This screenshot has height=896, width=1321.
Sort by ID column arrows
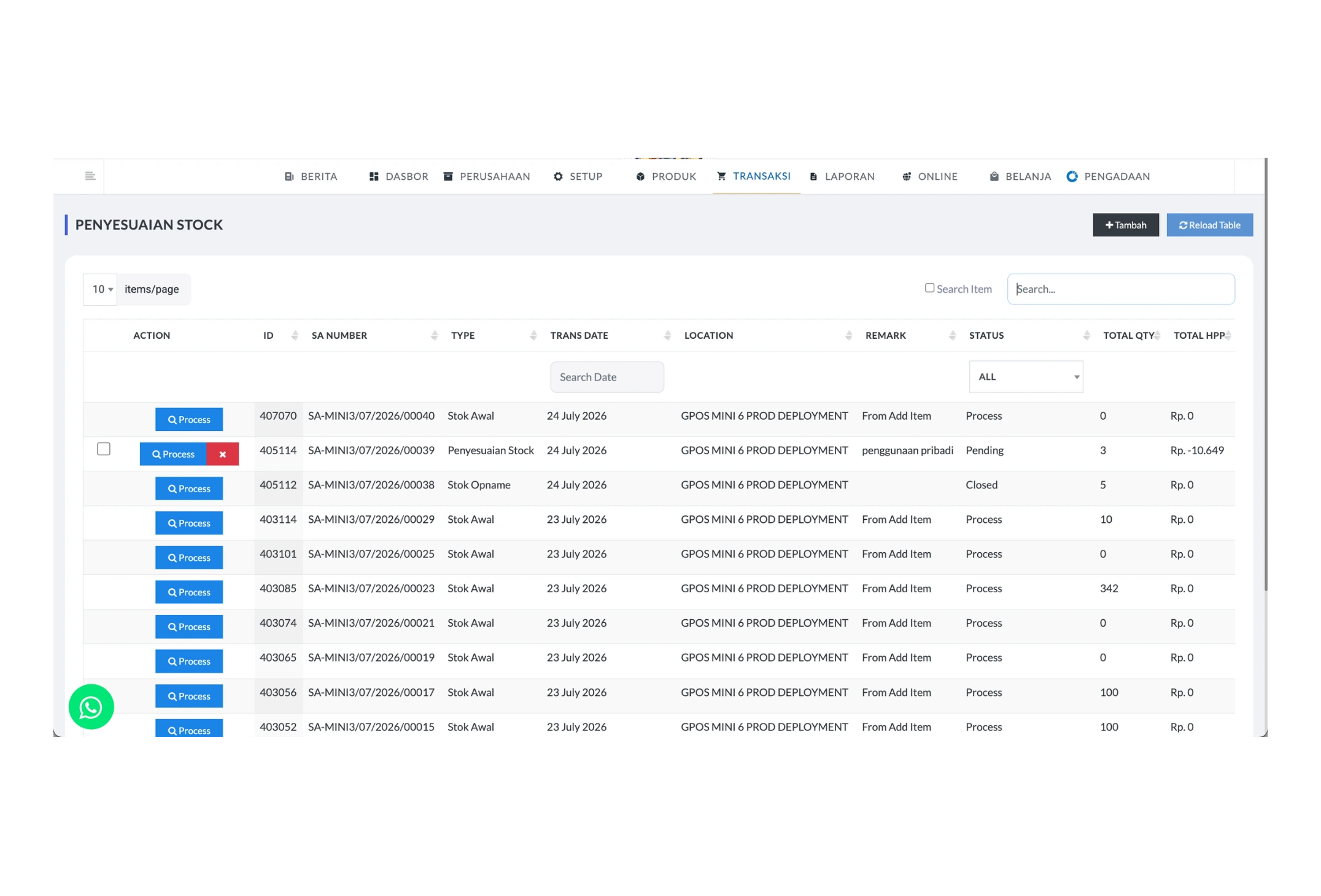[x=295, y=335]
